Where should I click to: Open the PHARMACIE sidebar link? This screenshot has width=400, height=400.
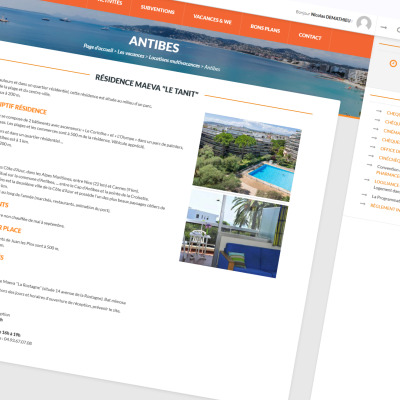pyautogui.click(x=388, y=174)
